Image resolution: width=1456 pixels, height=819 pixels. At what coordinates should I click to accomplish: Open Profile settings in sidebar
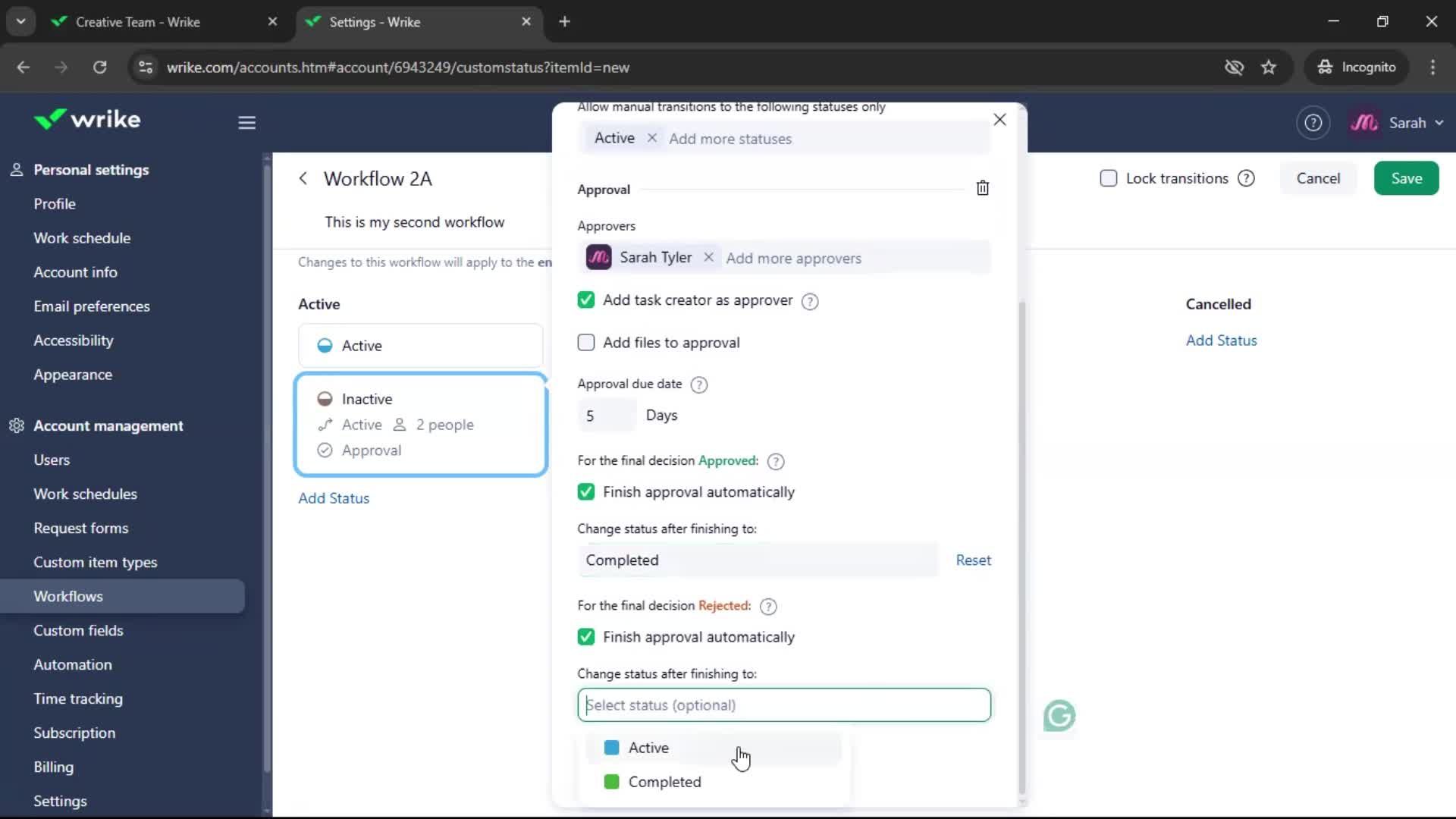coord(55,204)
